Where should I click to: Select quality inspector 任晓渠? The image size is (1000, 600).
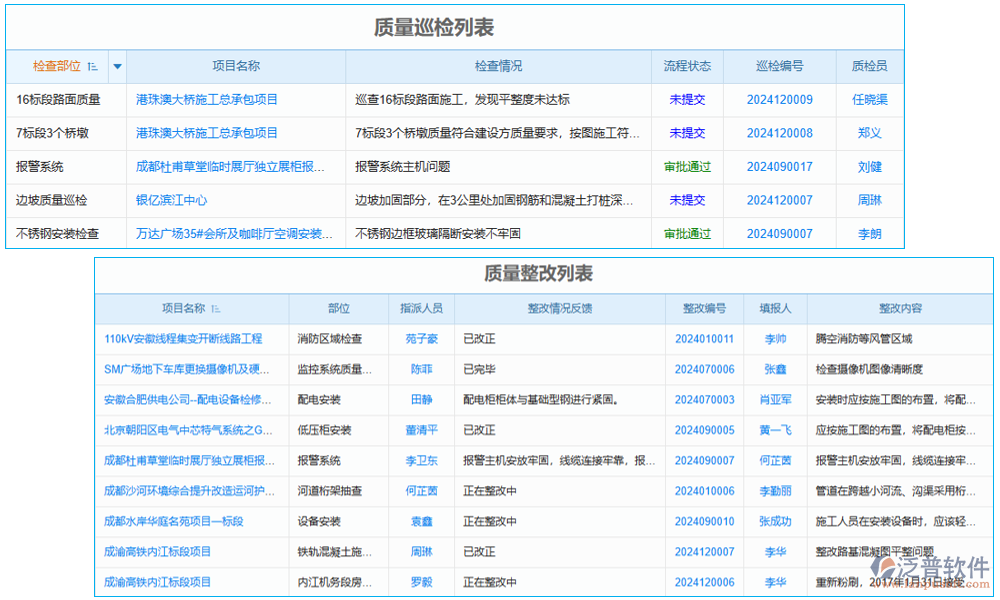pos(869,99)
